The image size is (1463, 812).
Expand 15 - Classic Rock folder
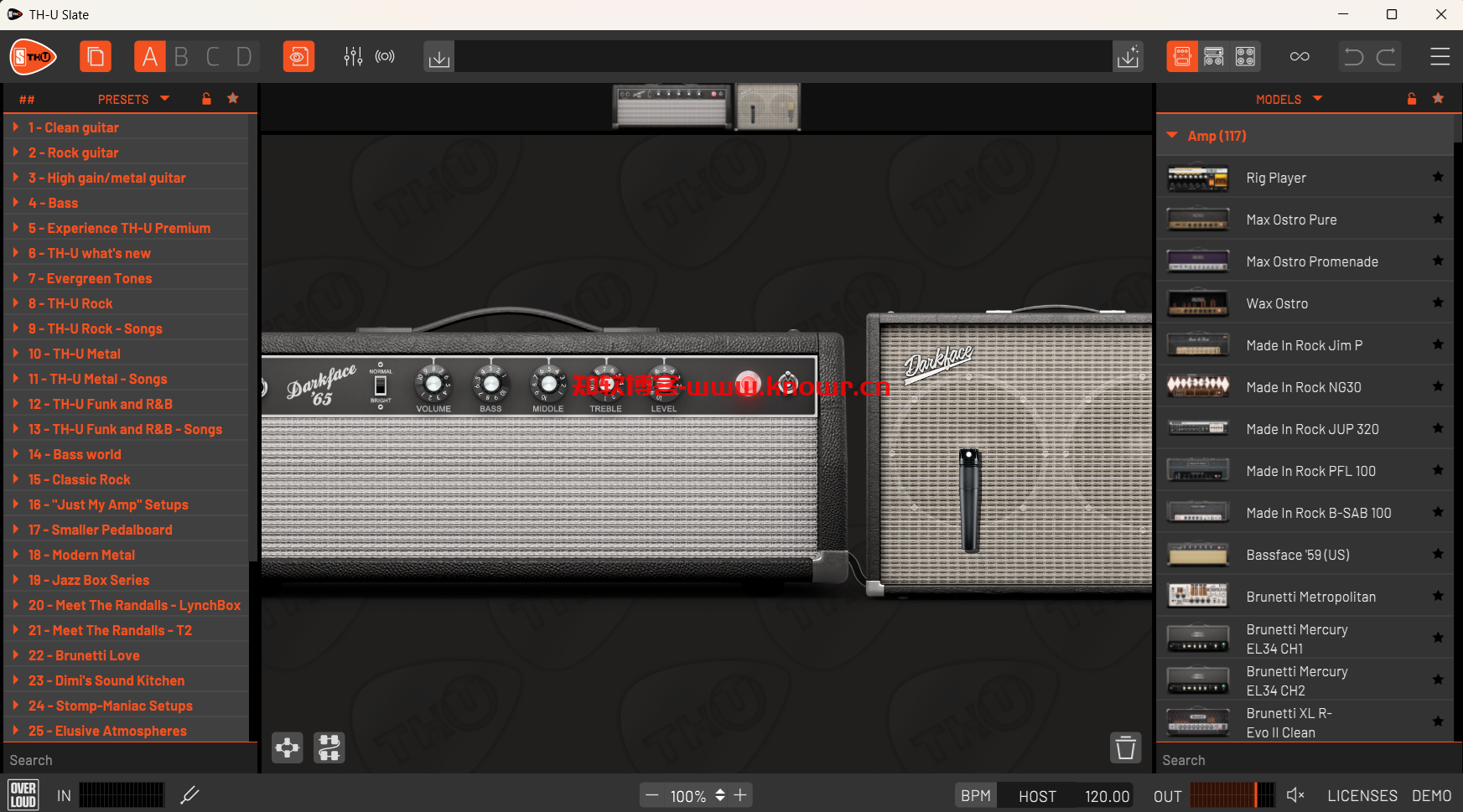point(15,479)
